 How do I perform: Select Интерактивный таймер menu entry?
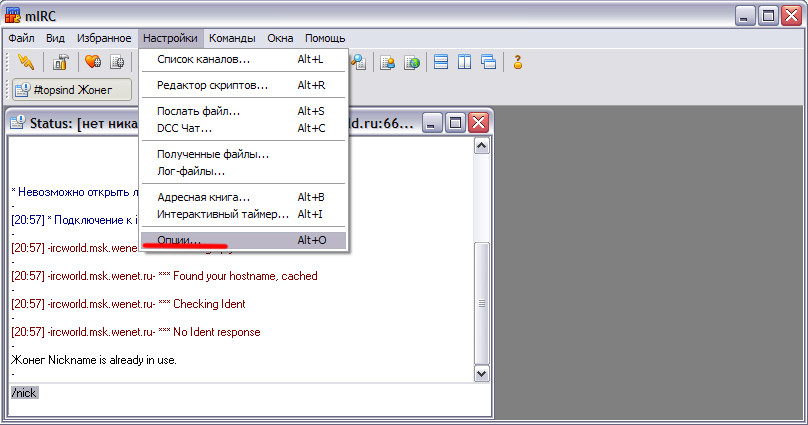coord(243,214)
